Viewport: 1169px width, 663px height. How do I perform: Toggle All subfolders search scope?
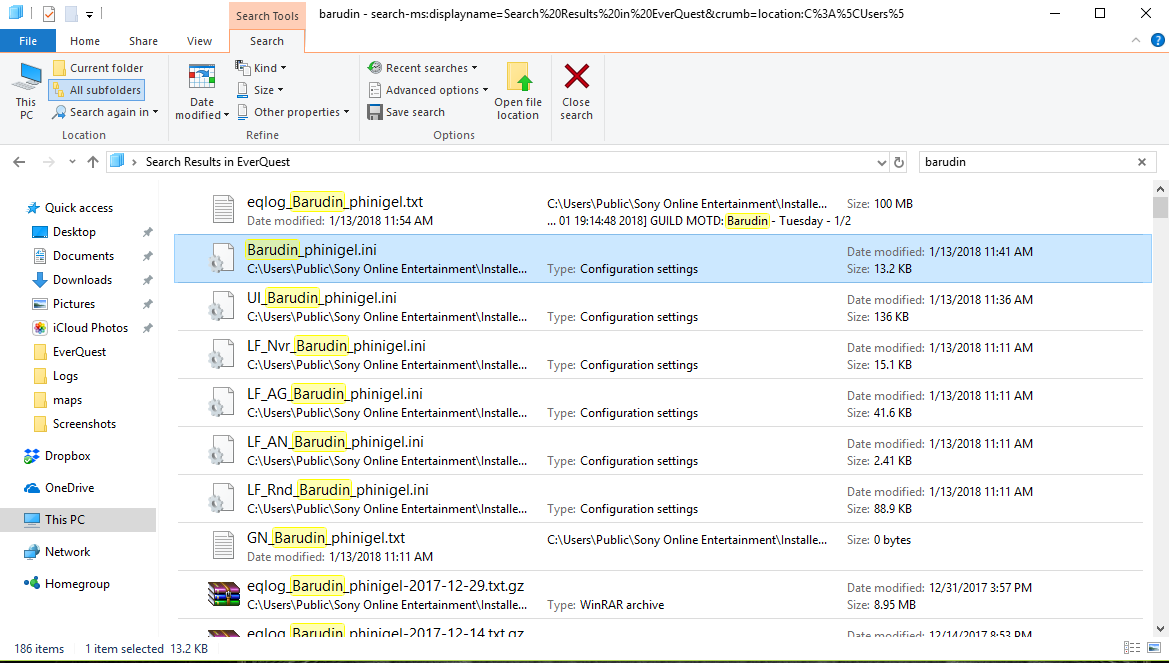tap(95, 90)
